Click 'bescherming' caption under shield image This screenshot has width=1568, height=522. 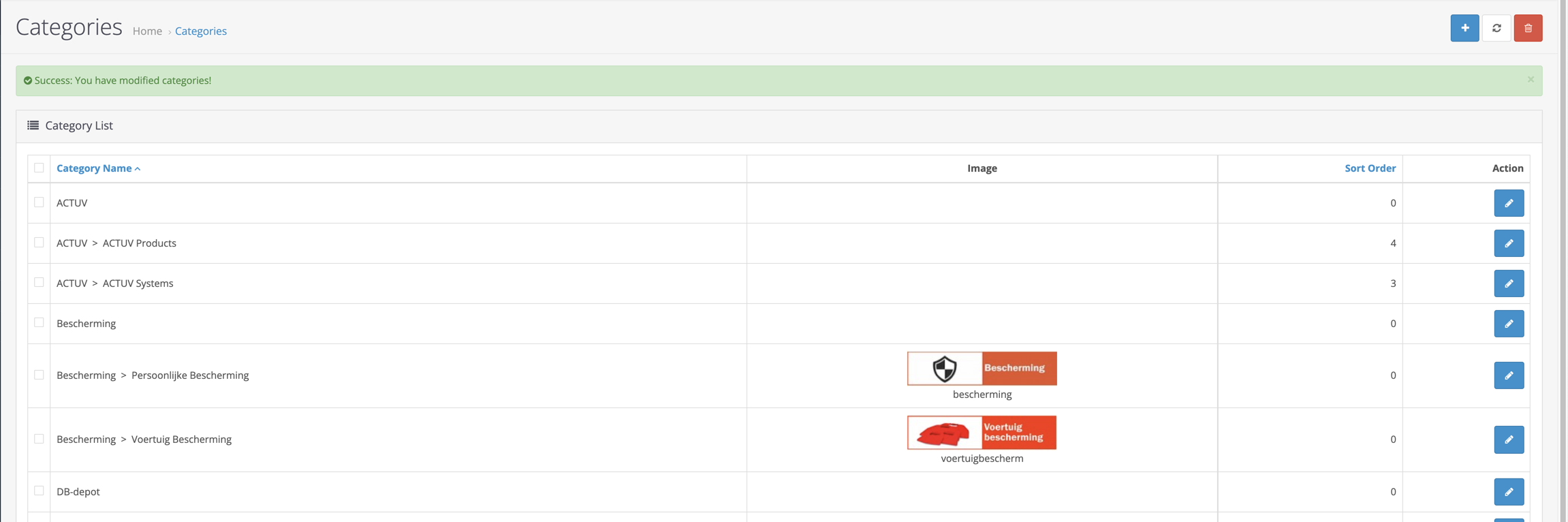point(982,395)
